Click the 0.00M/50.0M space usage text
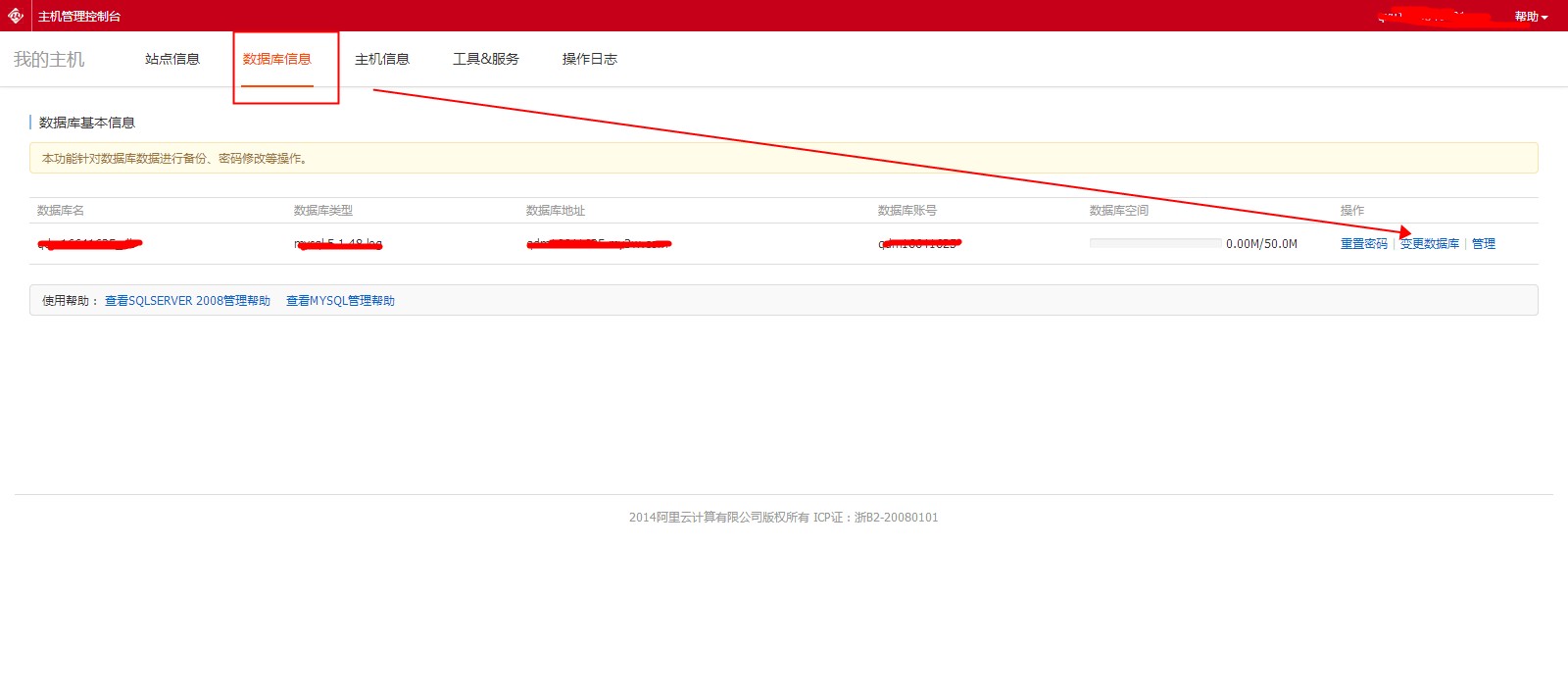Viewport: 1568px width, 697px height. (x=1261, y=244)
